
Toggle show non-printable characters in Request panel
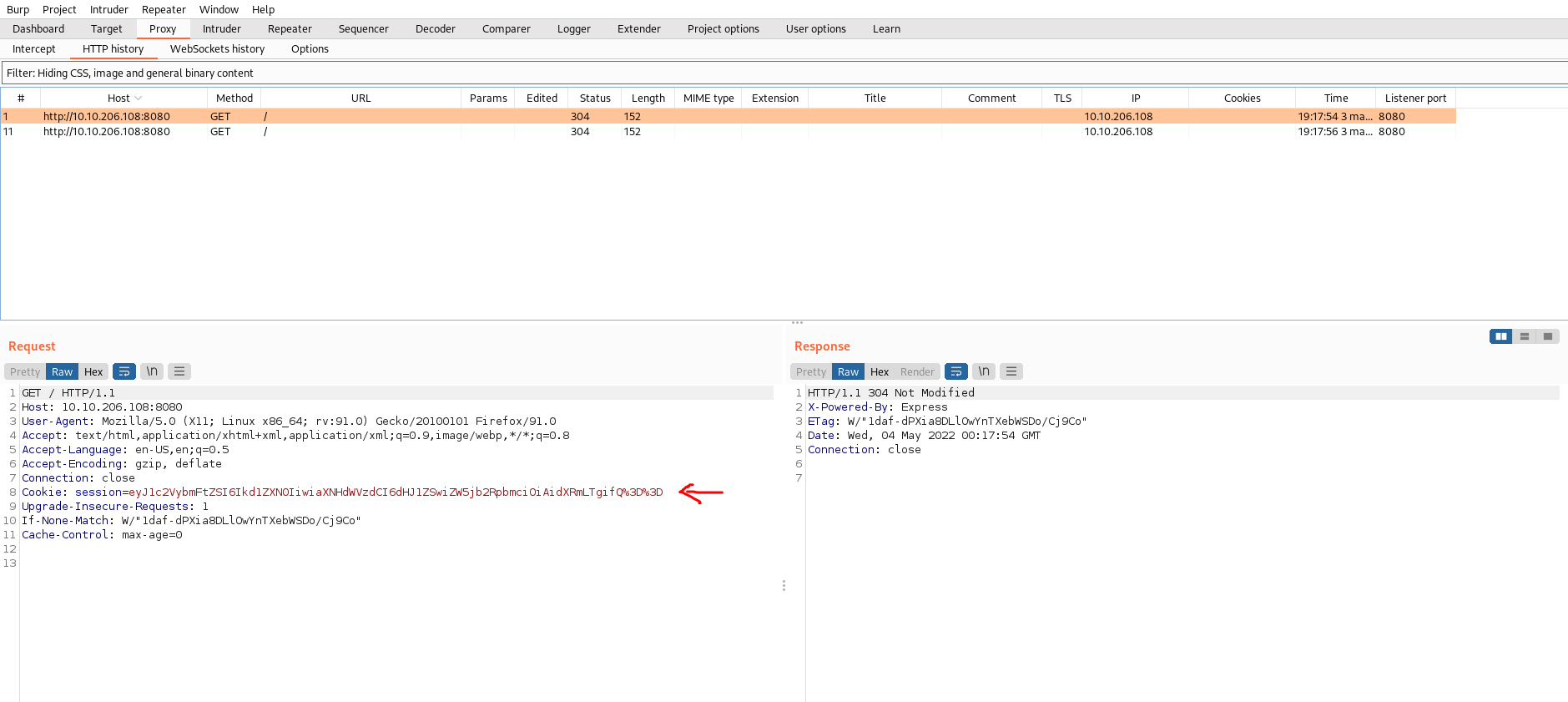[152, 371]
